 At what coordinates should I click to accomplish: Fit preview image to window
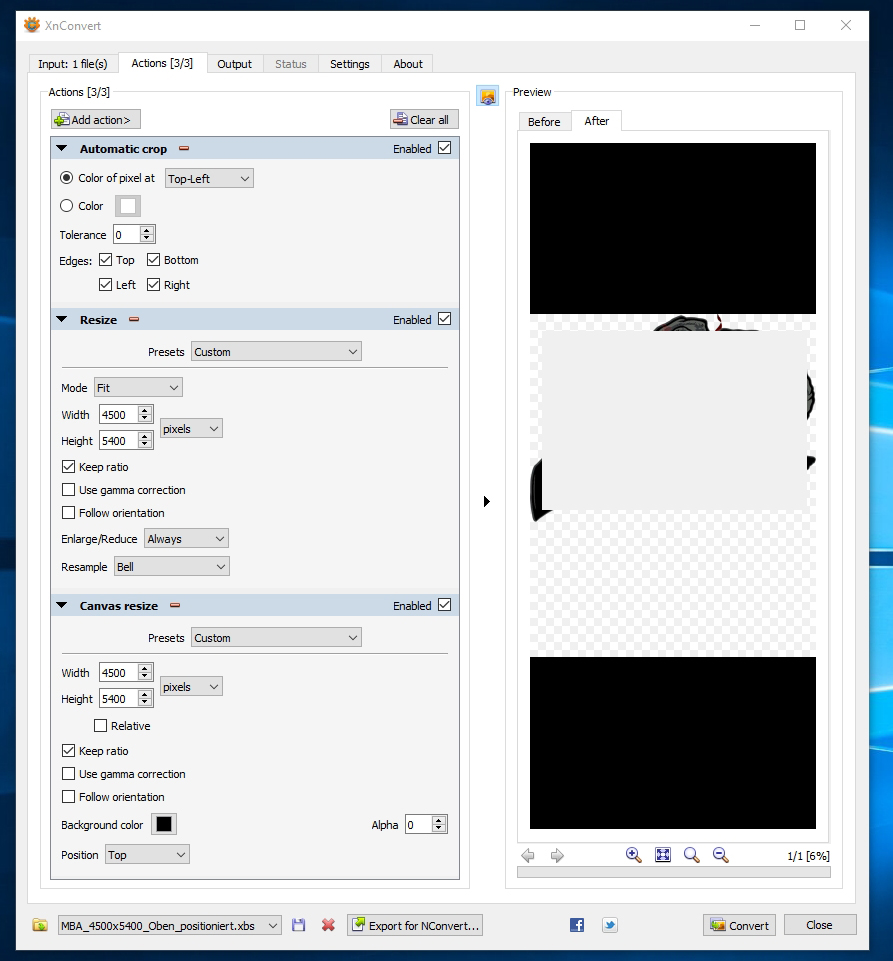click(663, 855)
